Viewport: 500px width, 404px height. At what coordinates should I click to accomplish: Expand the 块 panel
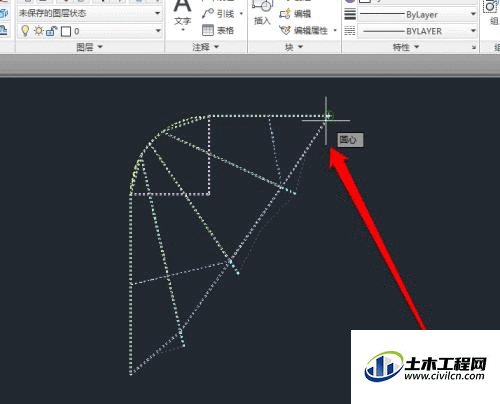tap(294, 47)
